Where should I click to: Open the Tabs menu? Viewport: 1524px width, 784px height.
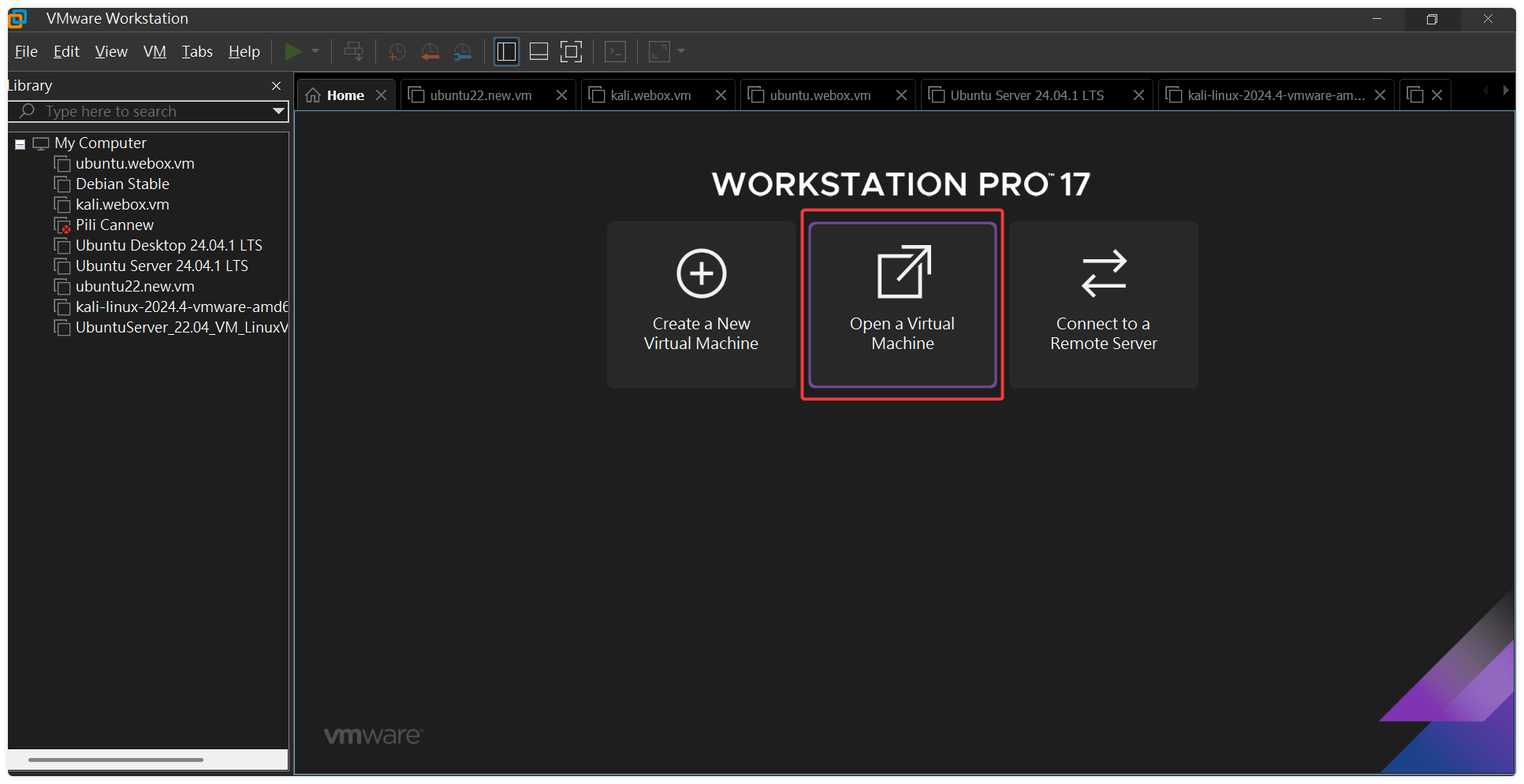click(197, 52)
